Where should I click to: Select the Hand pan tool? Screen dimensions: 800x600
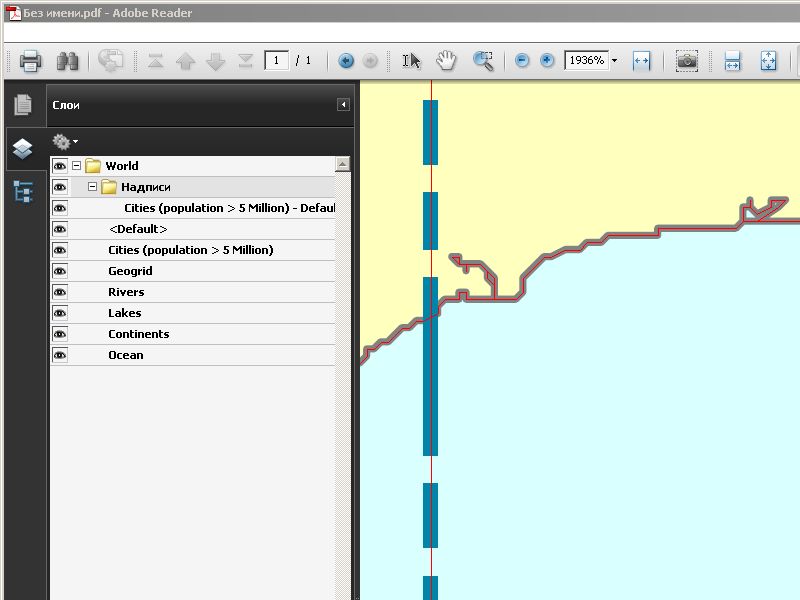446,61
